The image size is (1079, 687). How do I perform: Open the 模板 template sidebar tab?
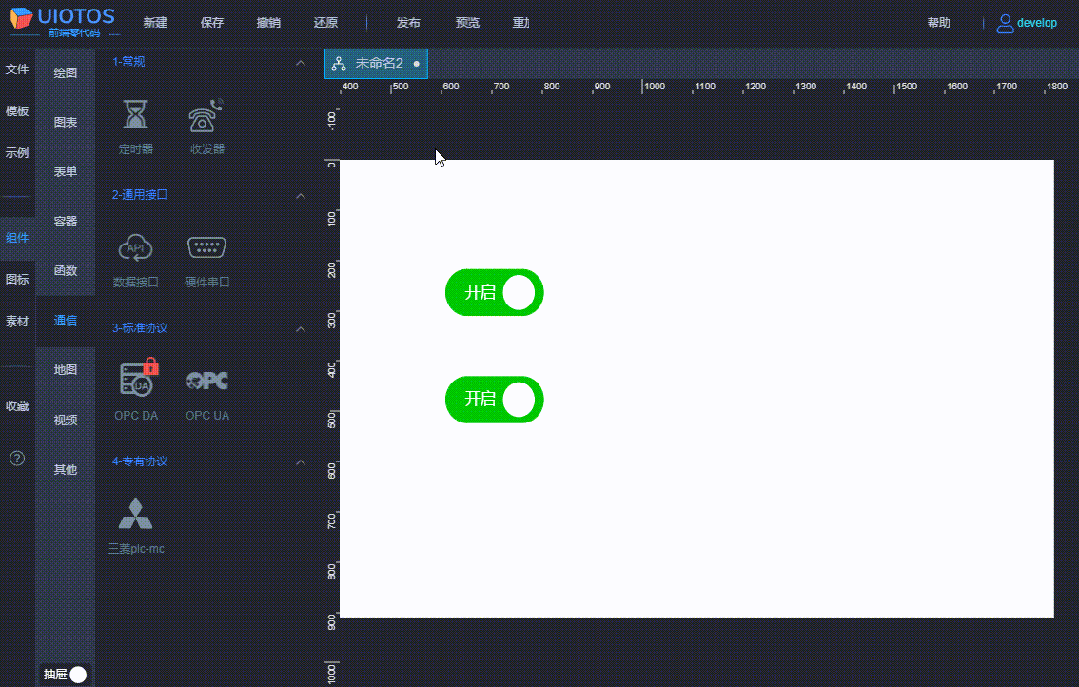tap(17, 111)
